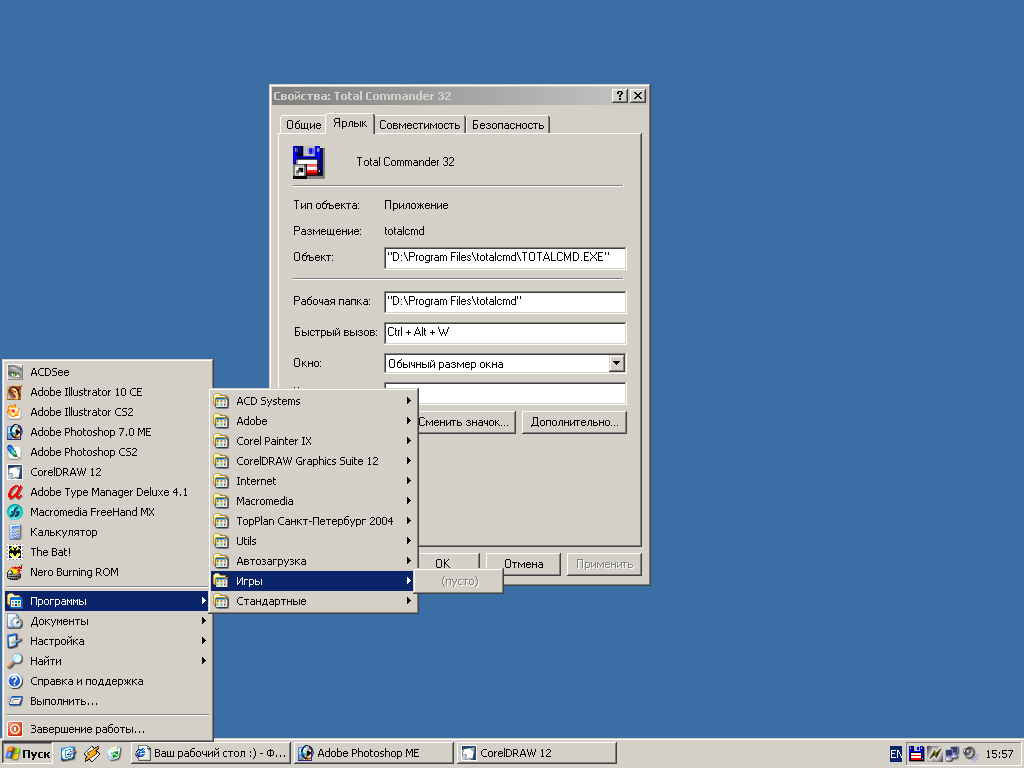Click the empty field below the Окно dropdown
Viewport: 1024px width, 768px height.
pos(521,393)
